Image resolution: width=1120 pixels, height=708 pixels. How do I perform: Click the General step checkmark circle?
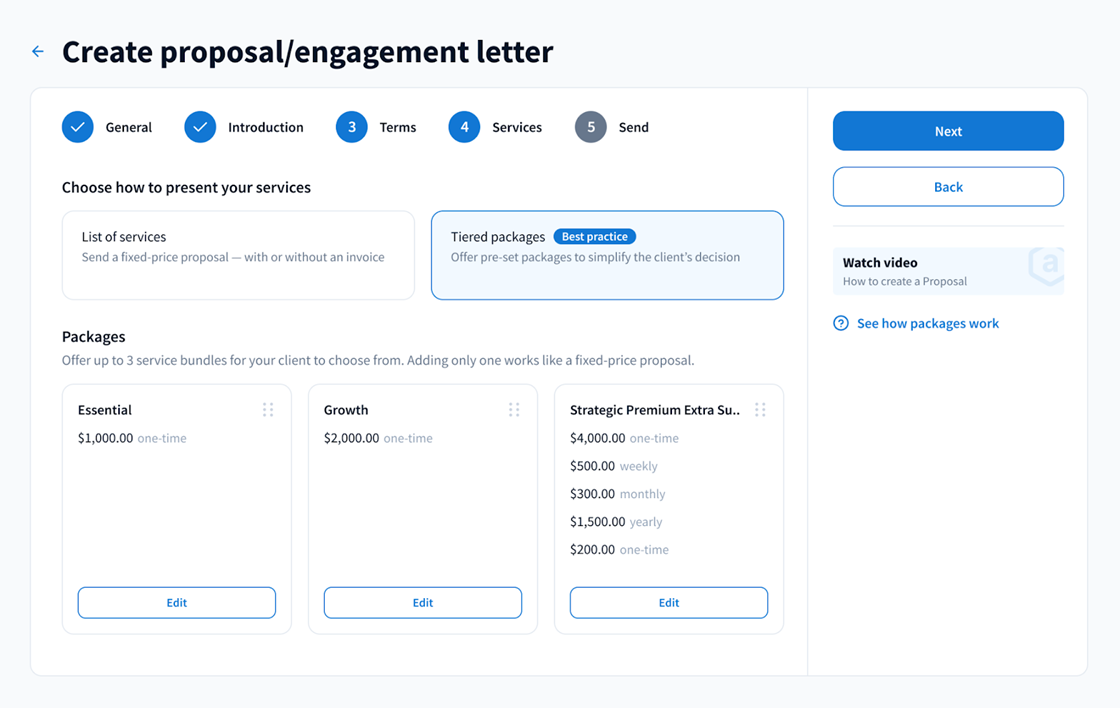click(x=78, y=127)
